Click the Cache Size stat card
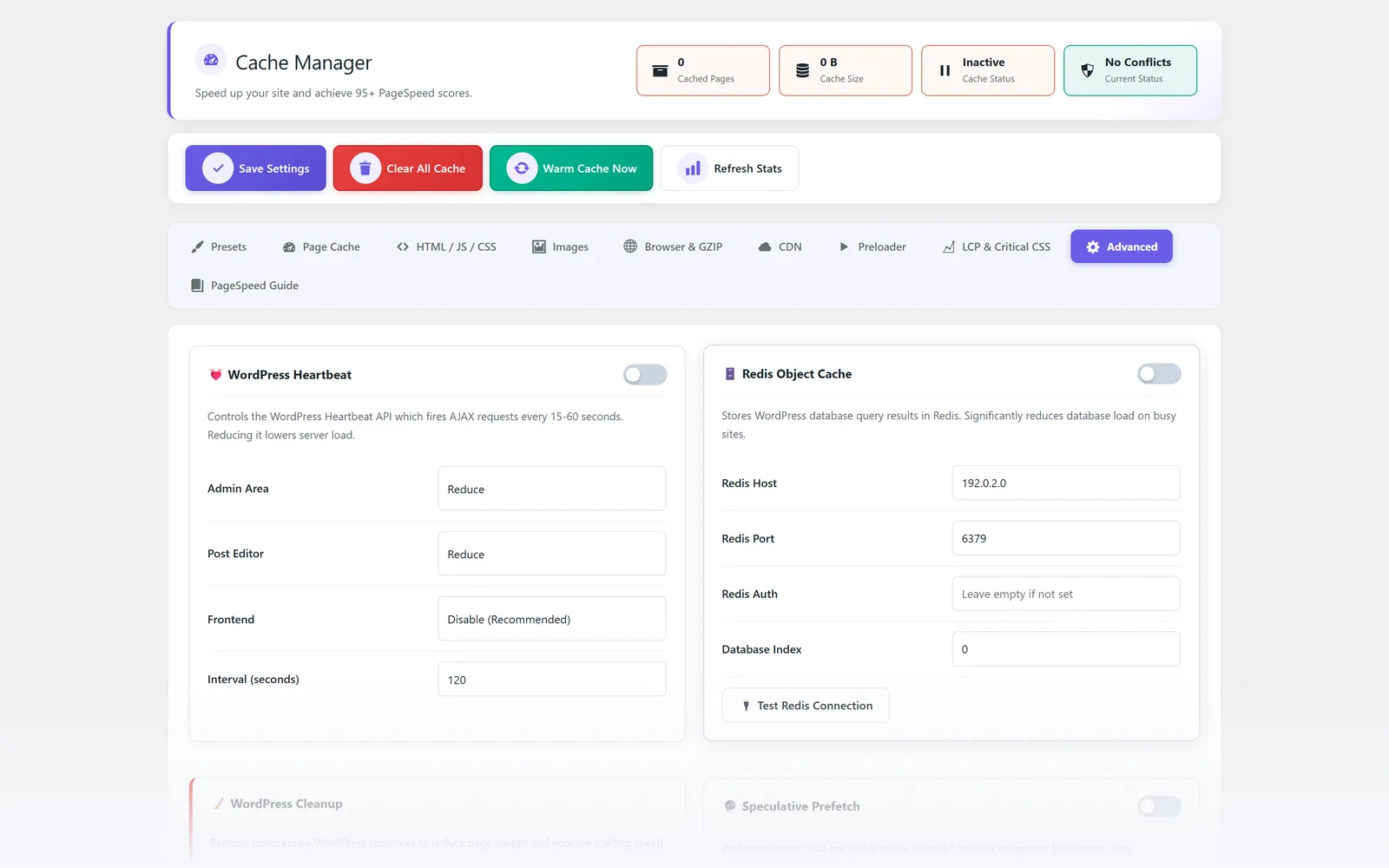The width and height of the screenshot is (1389, 868). coord(846,70)
